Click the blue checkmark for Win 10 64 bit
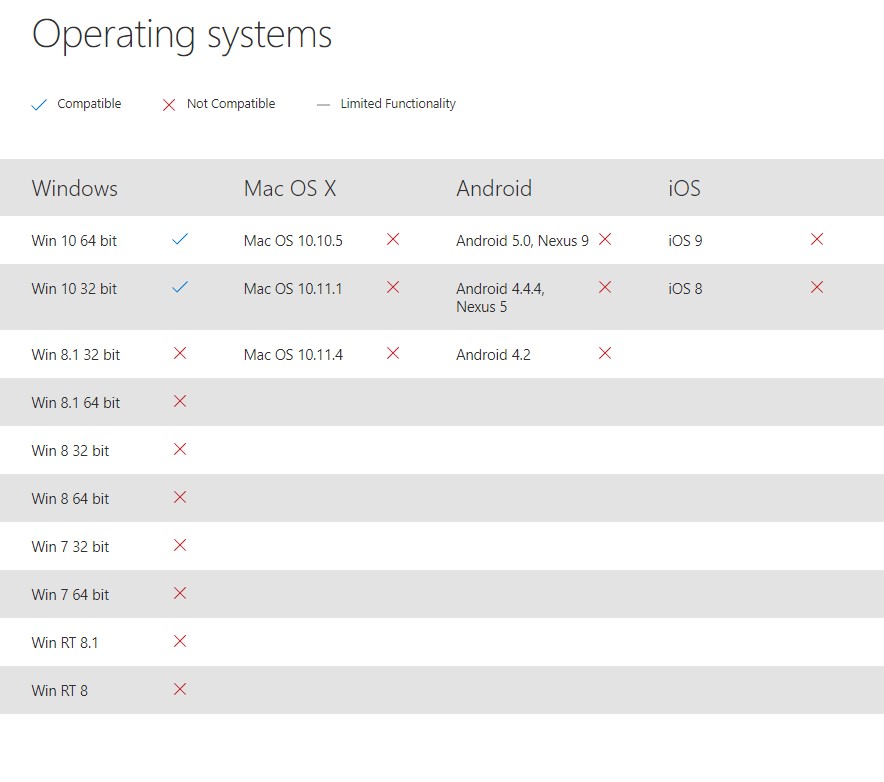The height and width of the screenshot is (782, 884). pos(180,239)
